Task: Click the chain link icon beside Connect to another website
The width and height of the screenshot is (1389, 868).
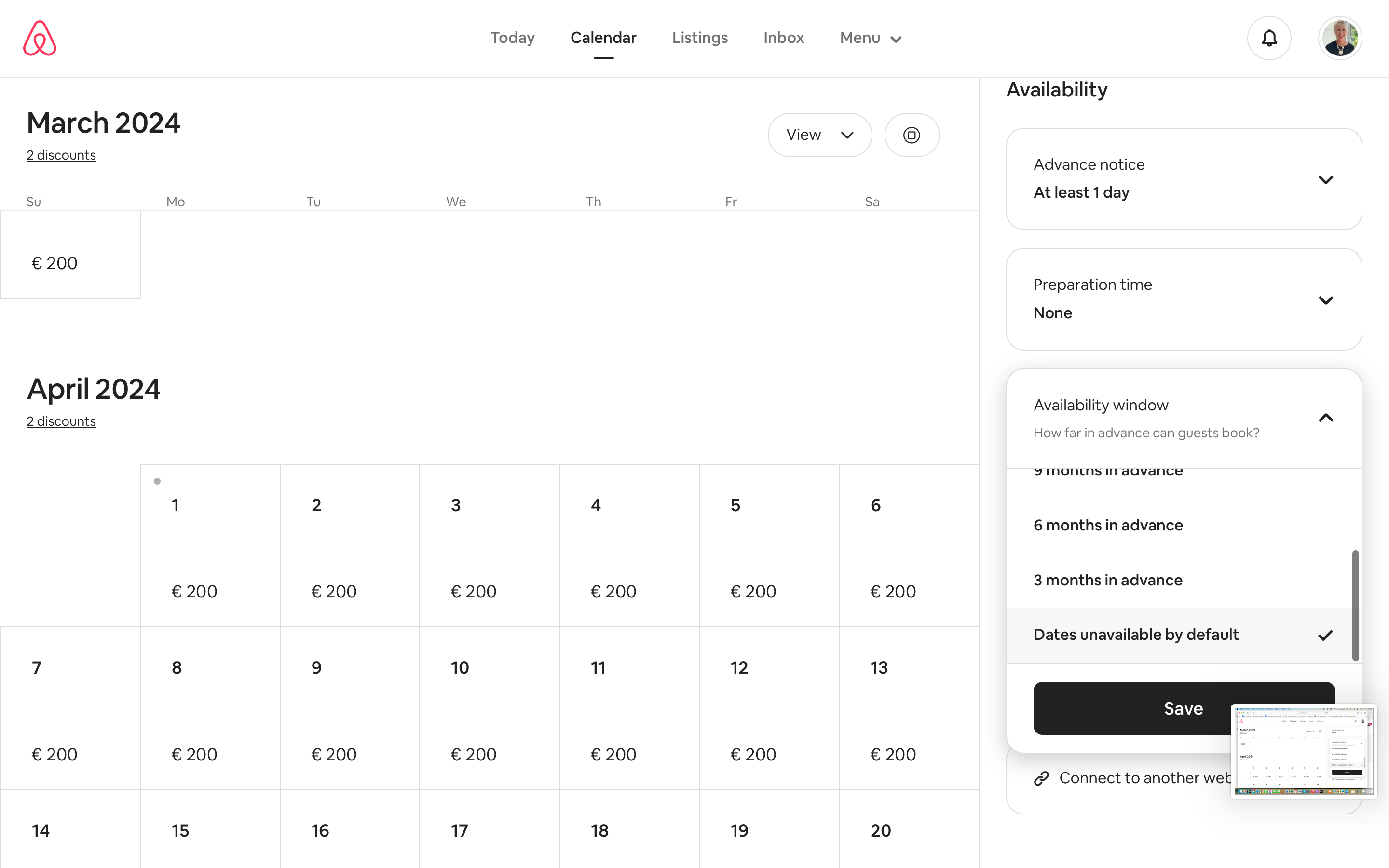Action: click(1041, 778)
